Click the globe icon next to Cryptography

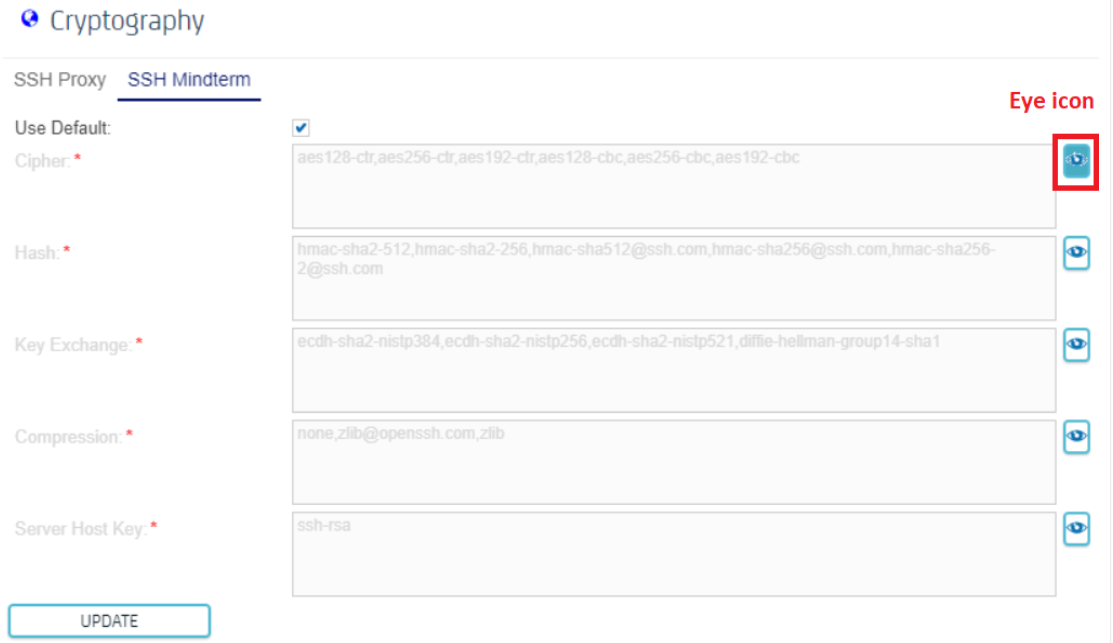point(30,18)
